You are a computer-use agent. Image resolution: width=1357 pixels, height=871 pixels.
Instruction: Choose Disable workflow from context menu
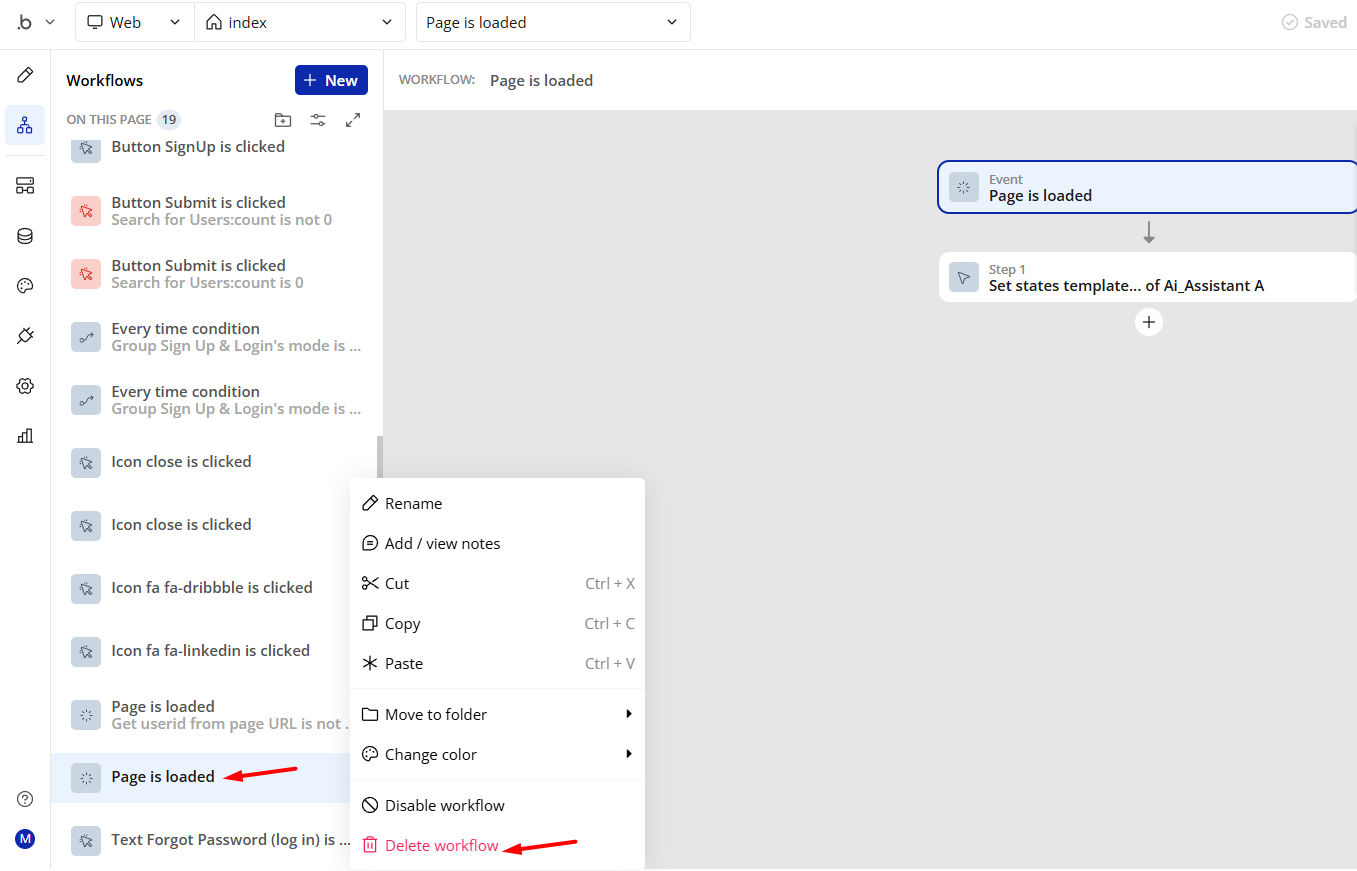(444, 805)
